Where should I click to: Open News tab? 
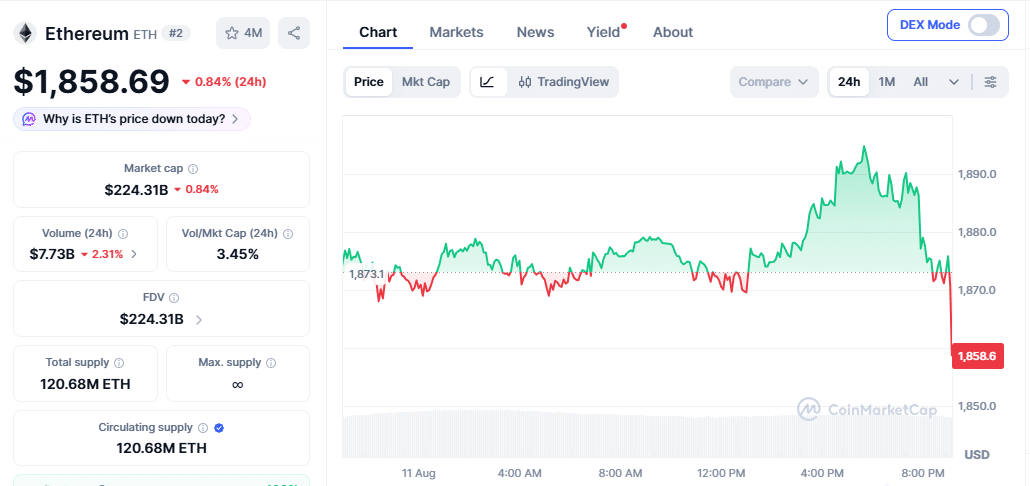tap(535, 32)
